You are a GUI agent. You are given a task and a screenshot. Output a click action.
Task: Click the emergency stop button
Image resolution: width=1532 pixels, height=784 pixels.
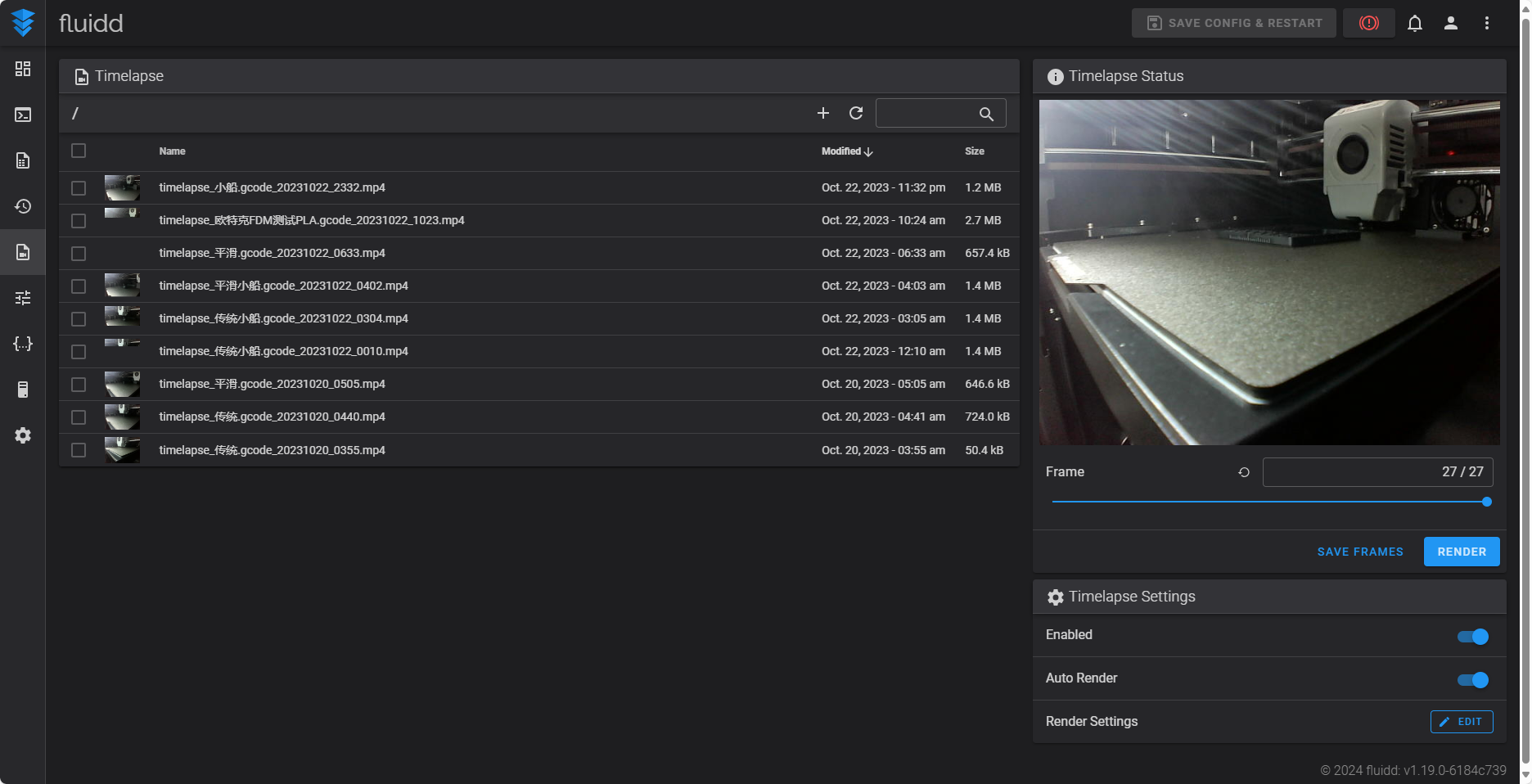(1368, 23)
